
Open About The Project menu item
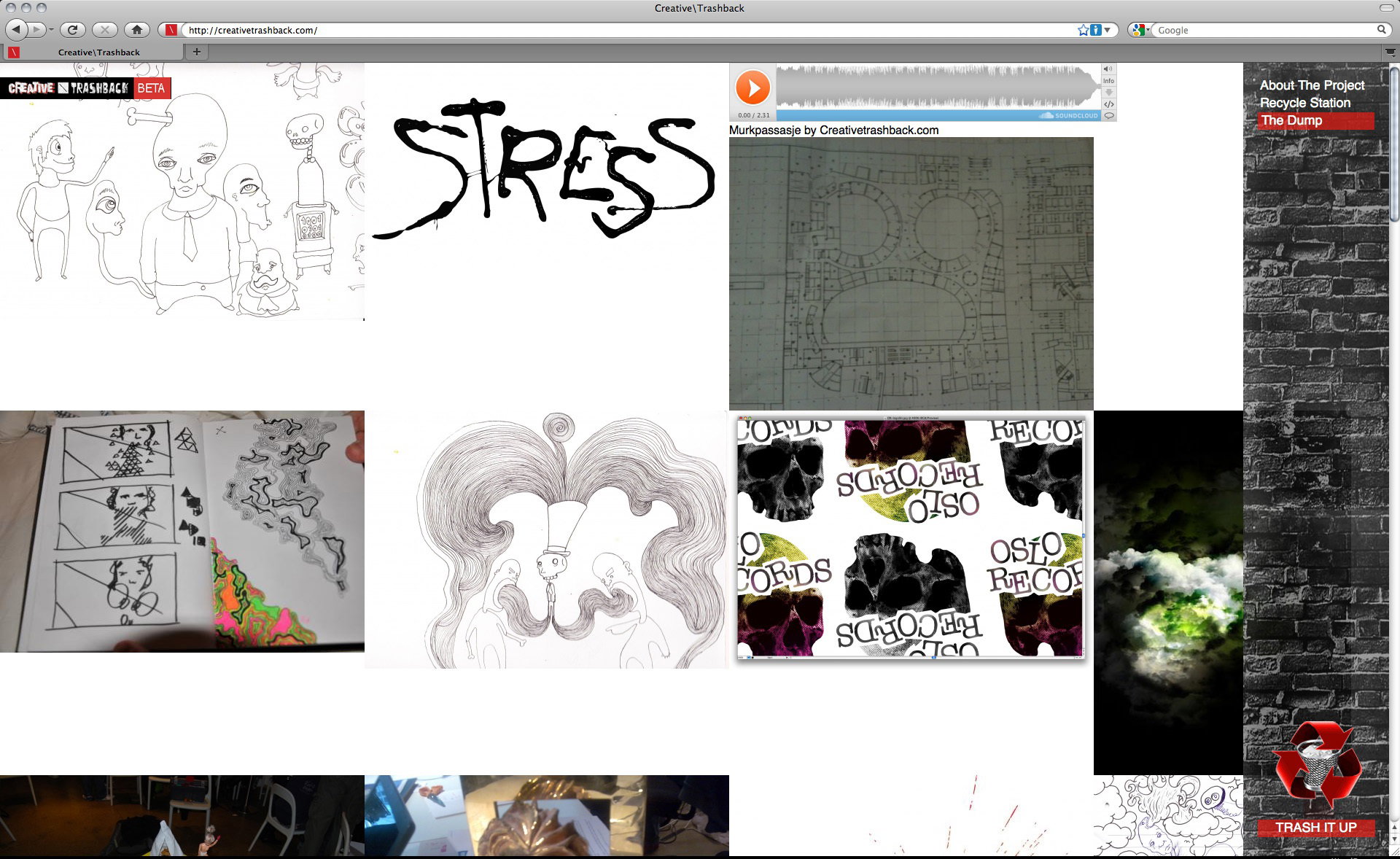click(x=1312, y=85)
